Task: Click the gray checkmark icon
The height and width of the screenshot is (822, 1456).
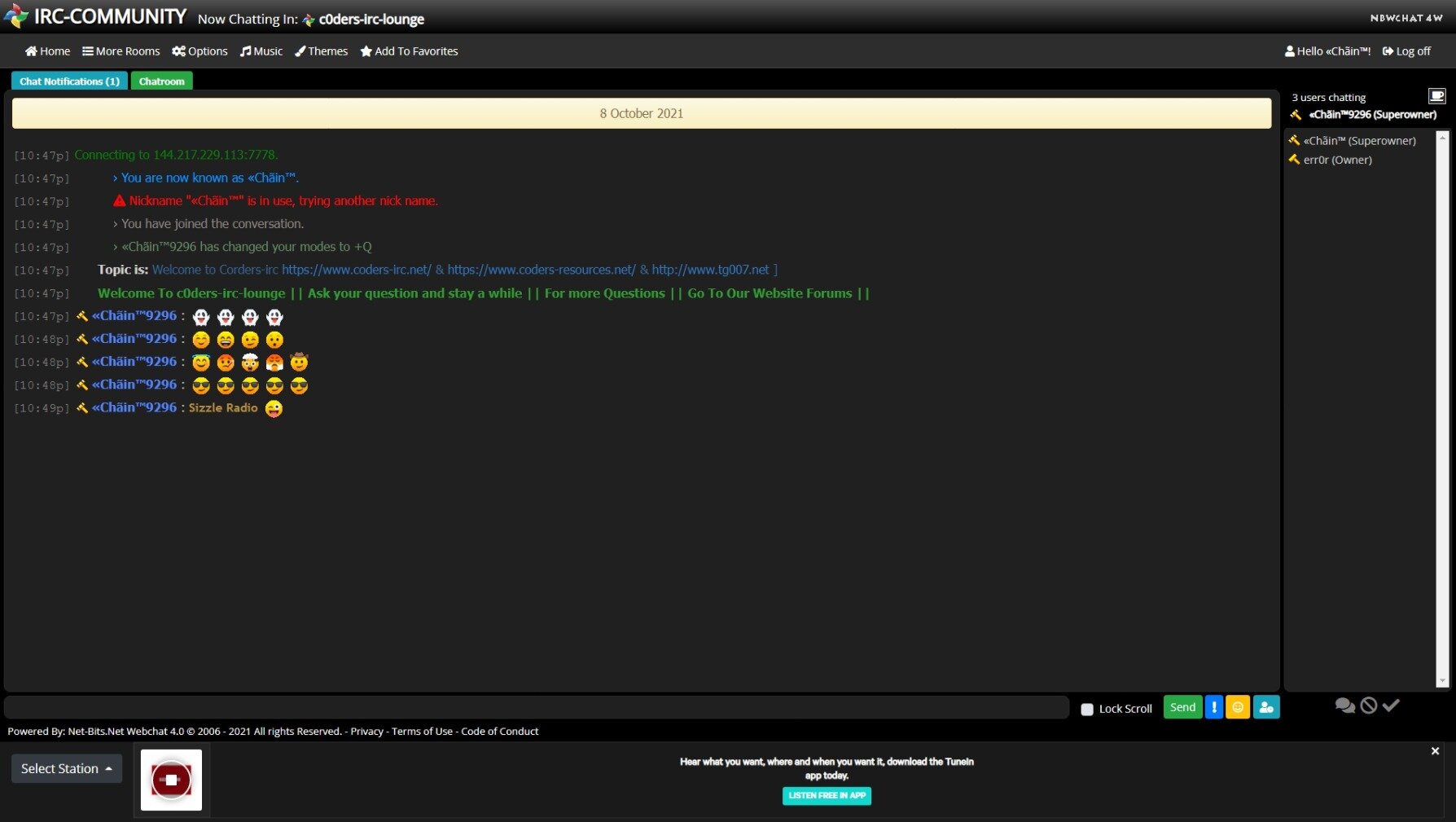Action: [x=1391, y=706]
